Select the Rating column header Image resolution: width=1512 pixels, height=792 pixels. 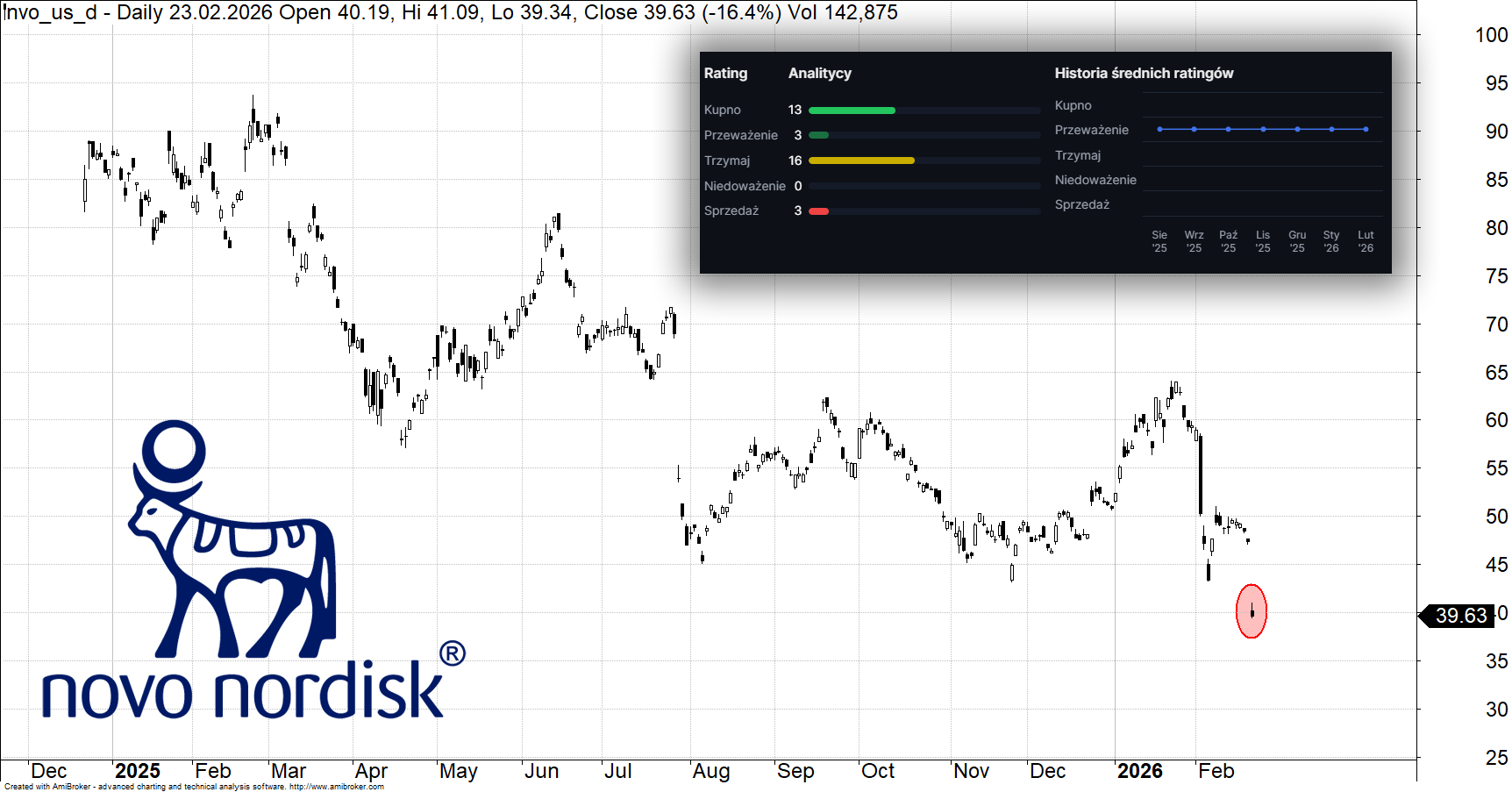pyautogui.click(x=725, y=74)
